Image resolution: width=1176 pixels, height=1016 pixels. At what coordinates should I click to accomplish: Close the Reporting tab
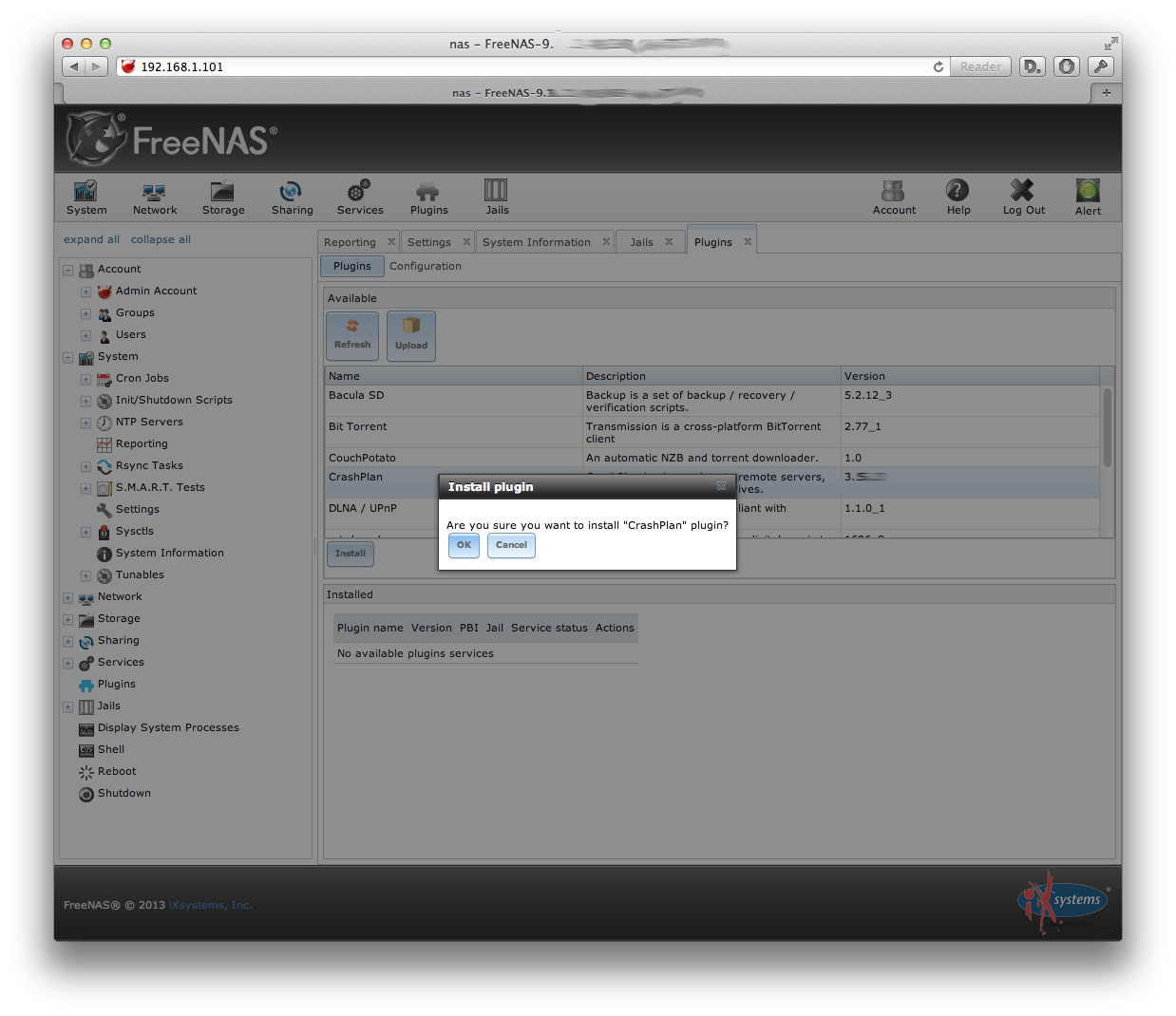click(x=391, y=242)
